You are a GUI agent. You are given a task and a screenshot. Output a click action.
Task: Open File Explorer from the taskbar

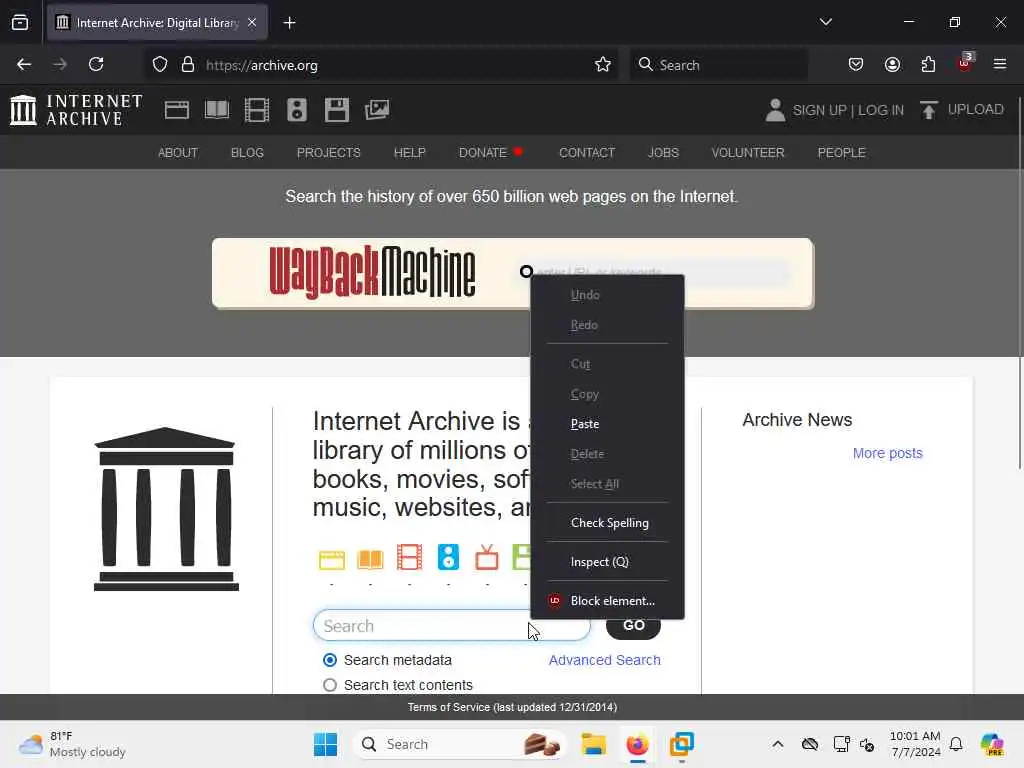click(594, 744)
